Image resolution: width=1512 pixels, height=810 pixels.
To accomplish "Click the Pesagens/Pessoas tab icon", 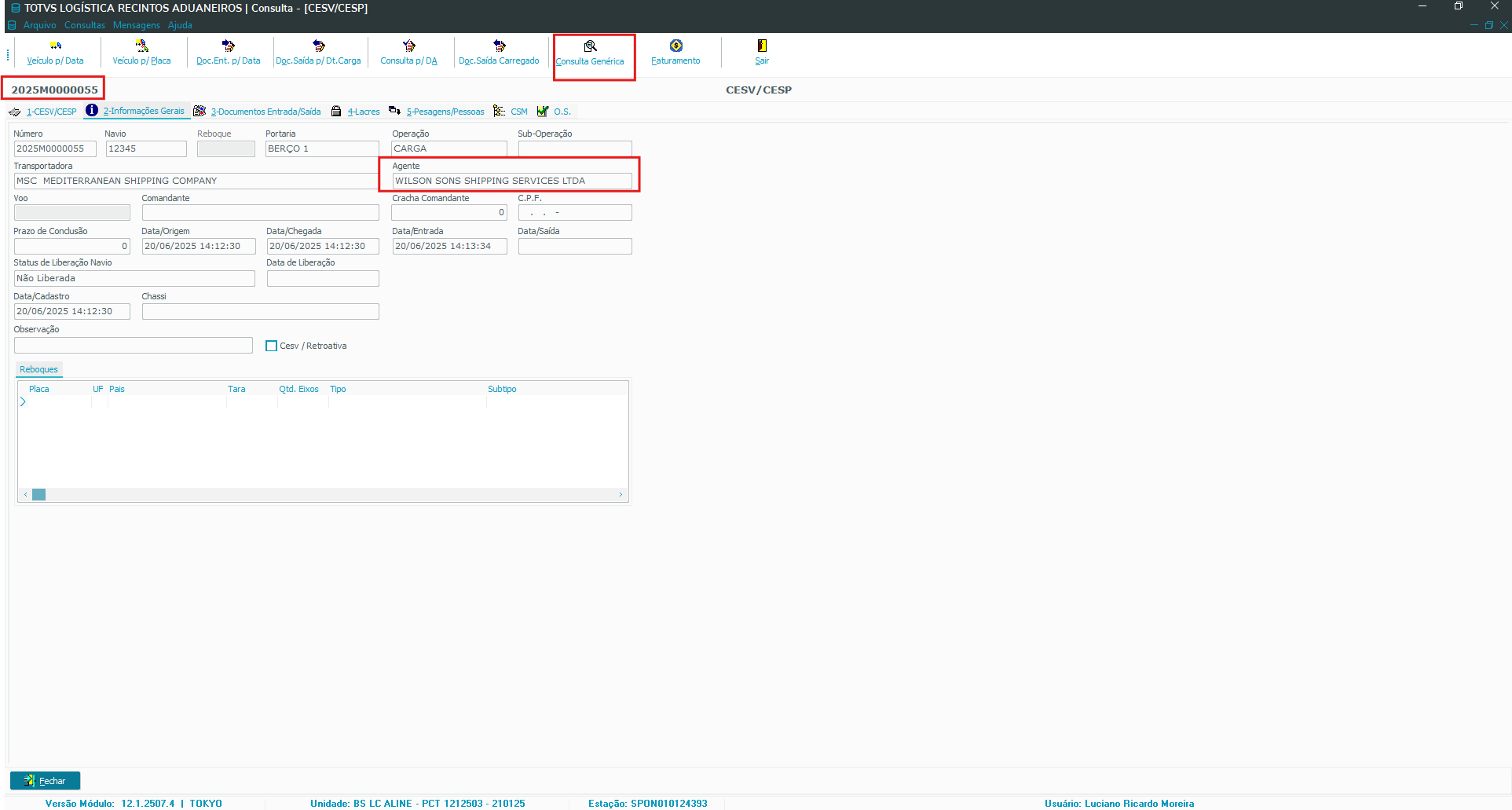I will [394, 112].
